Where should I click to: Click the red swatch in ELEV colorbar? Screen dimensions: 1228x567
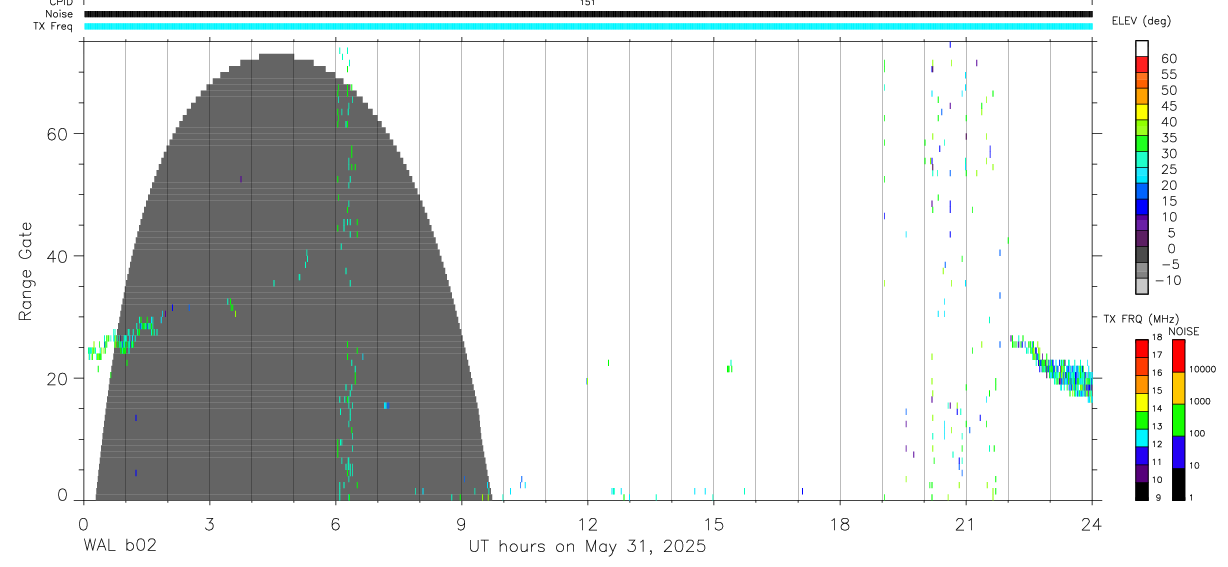tap(1142, 65)
